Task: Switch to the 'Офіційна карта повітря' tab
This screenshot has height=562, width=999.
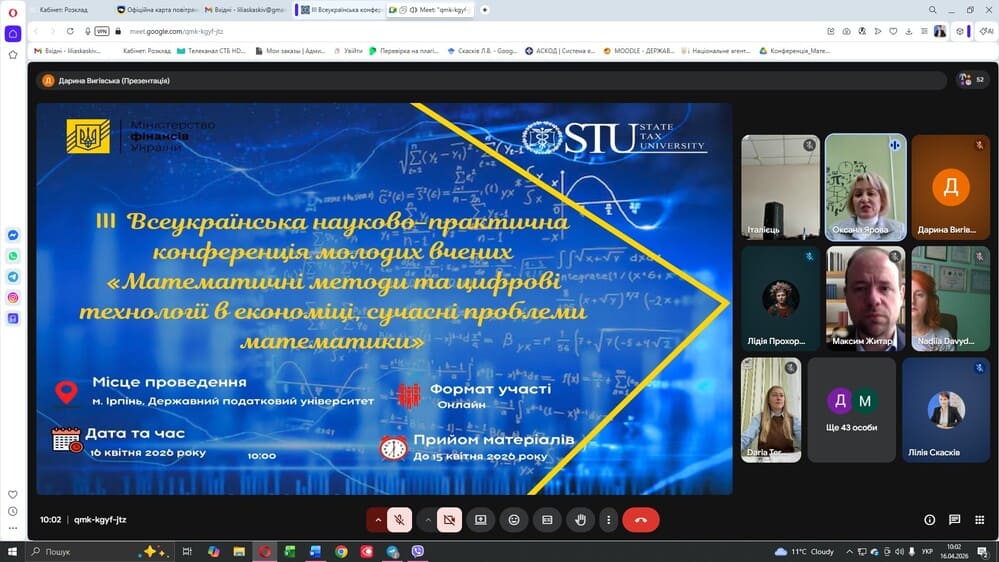Action: (x=158, y=10)
